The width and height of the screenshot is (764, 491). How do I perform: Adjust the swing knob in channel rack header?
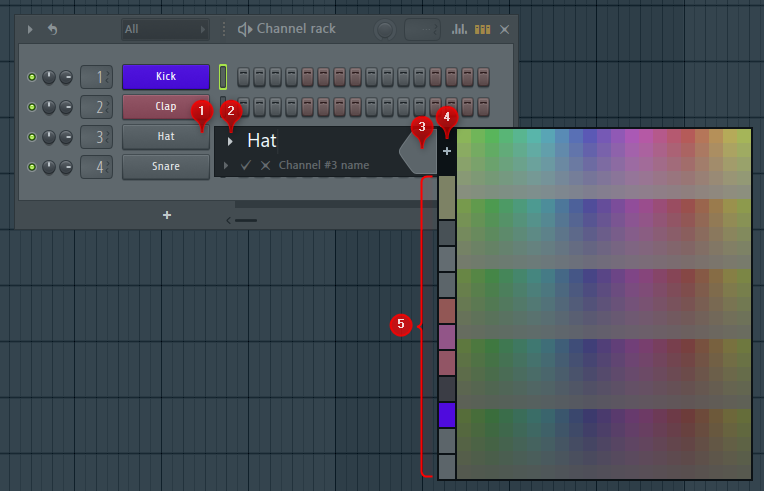coord(384,30)
